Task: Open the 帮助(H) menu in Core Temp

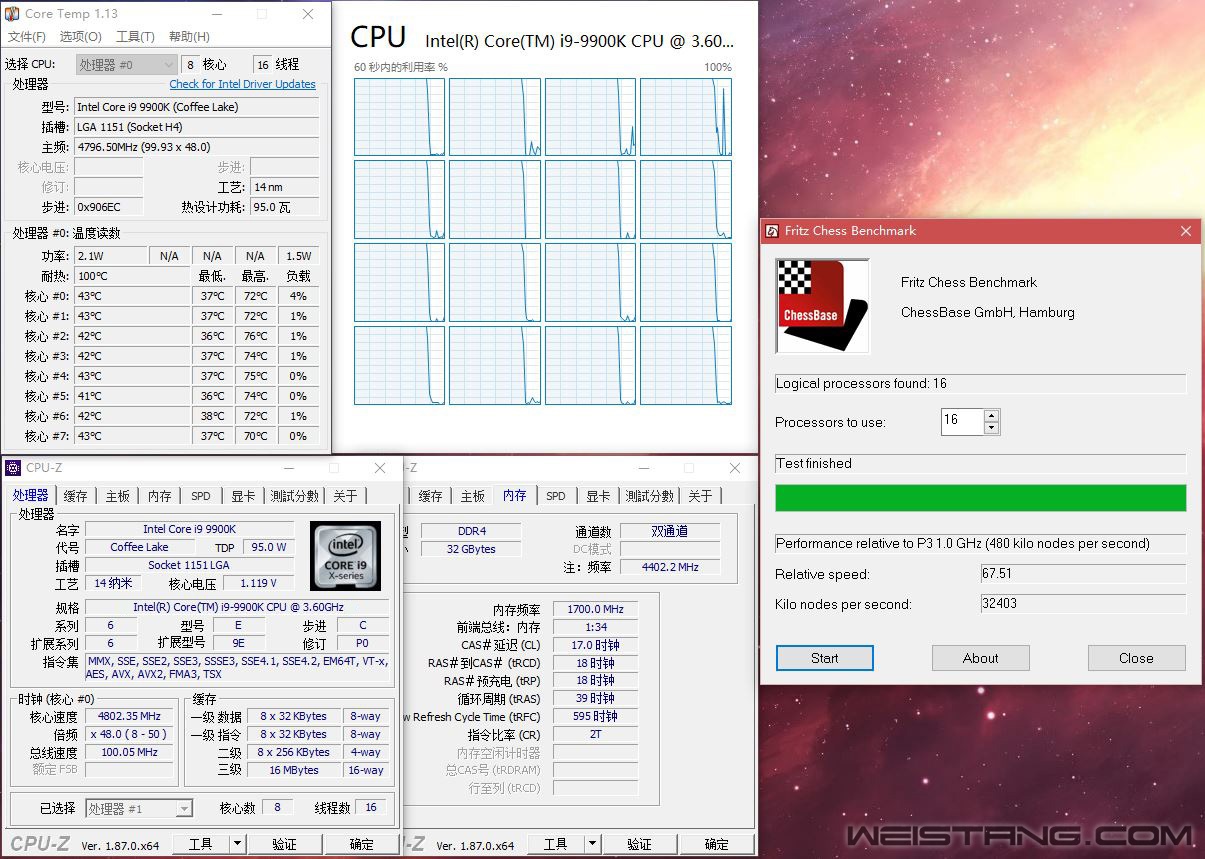Action: click(189, 37)
